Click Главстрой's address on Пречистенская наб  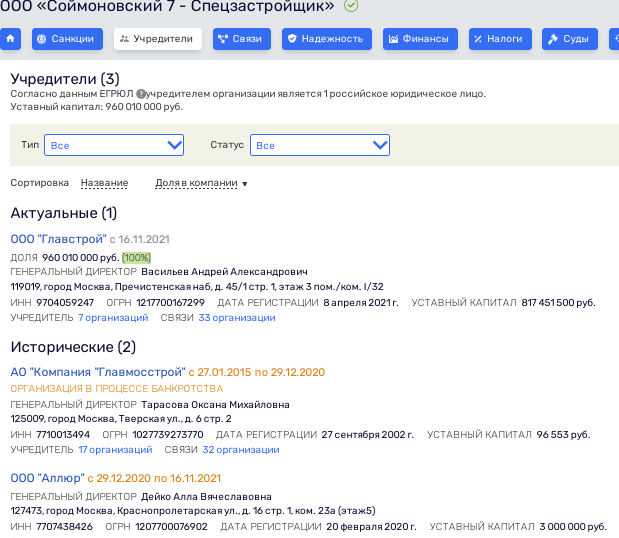[197, 287]
